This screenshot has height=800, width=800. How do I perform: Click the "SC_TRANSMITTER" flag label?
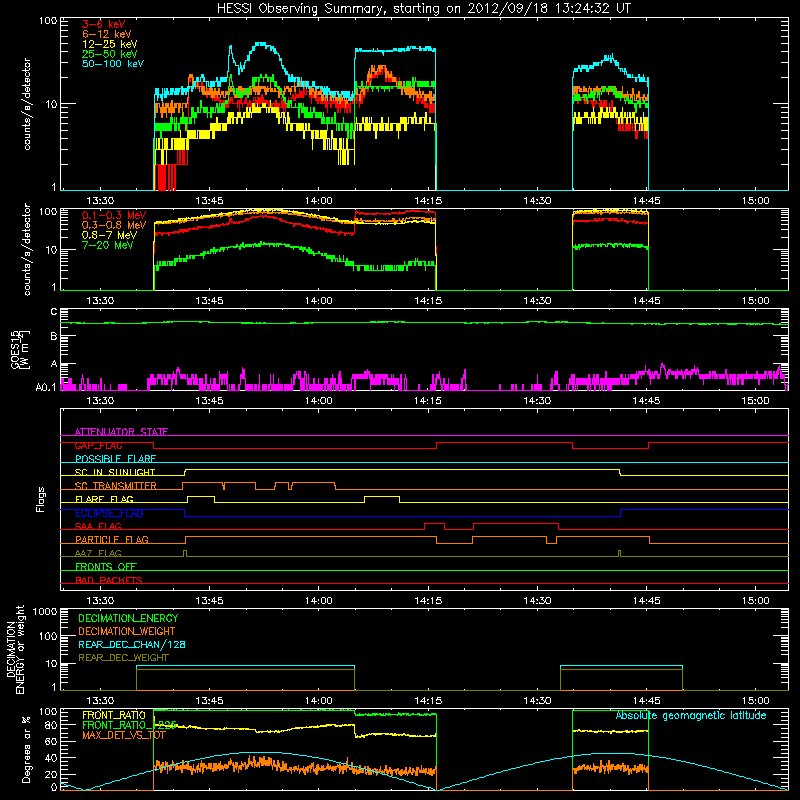(x=115, y=486)
